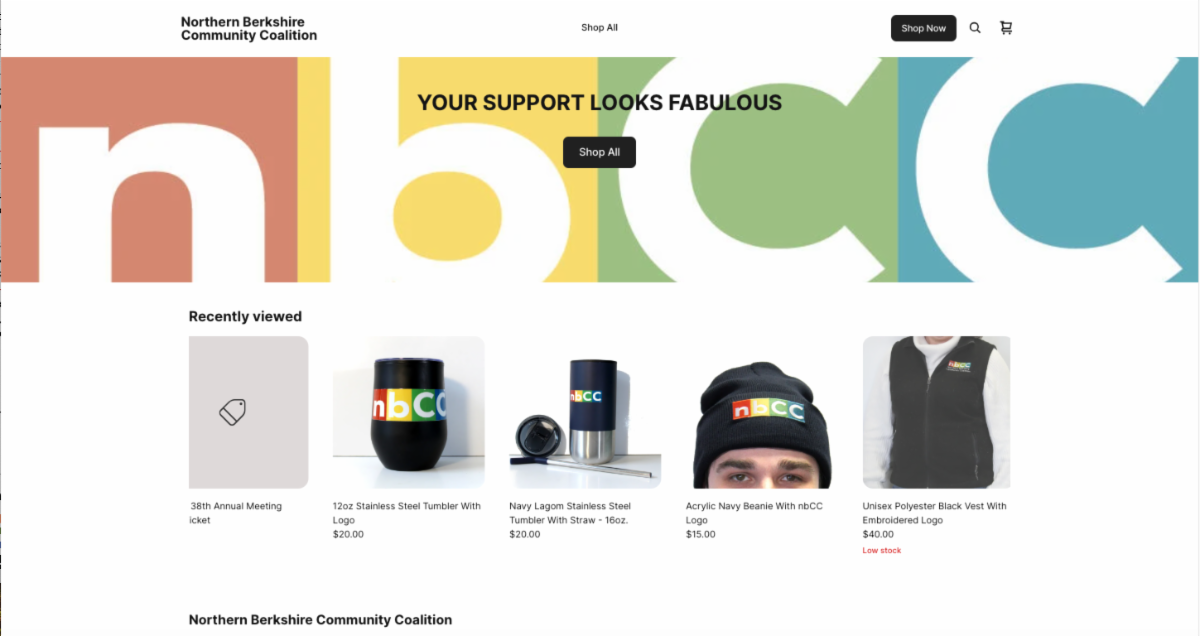The image size is (1200, 636).
Task: Click the Recently viewed heading
Action: 245,316
